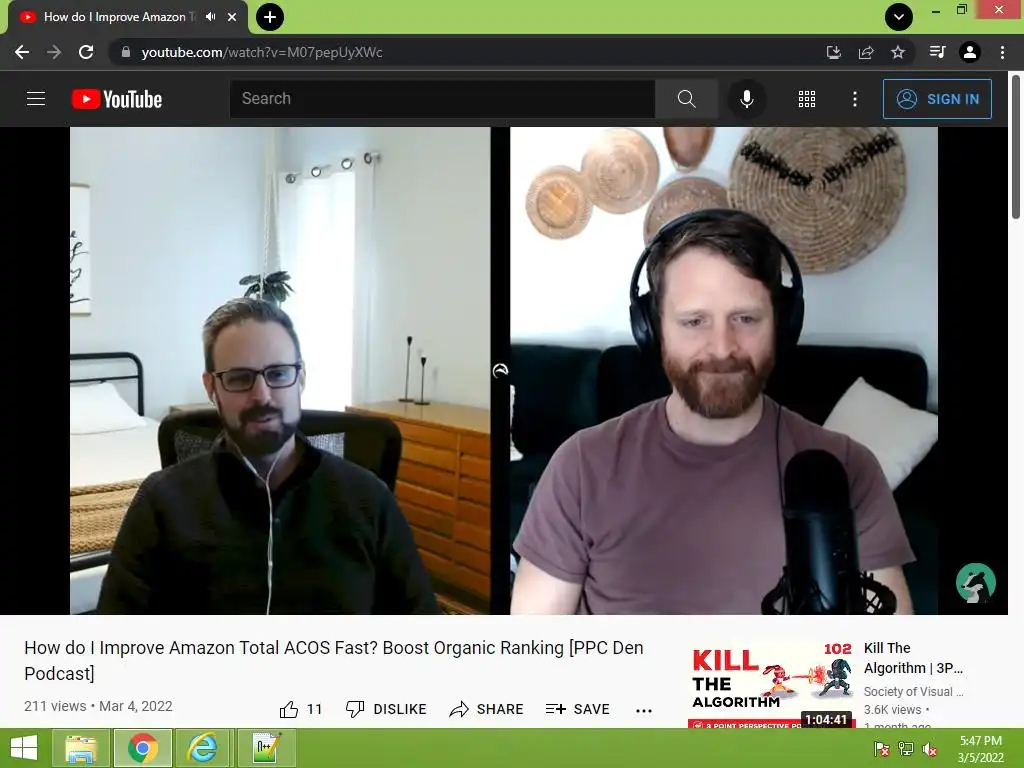Click the muted volume tray icon
The width and height of the screenshot is (1024, 768).
[x=930, y=749]
